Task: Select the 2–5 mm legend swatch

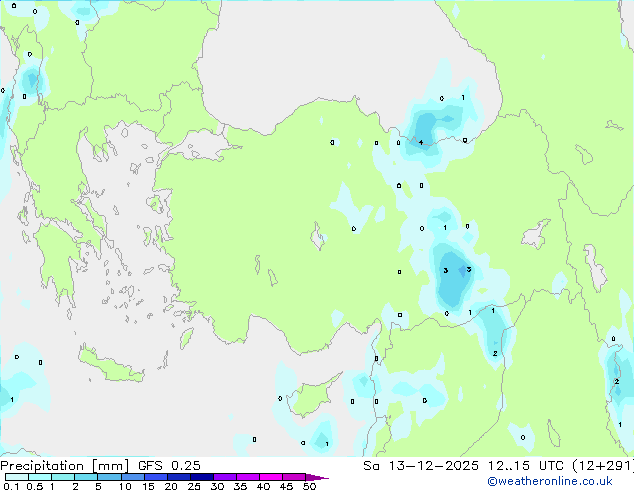Action: click(x=86, y=477)
